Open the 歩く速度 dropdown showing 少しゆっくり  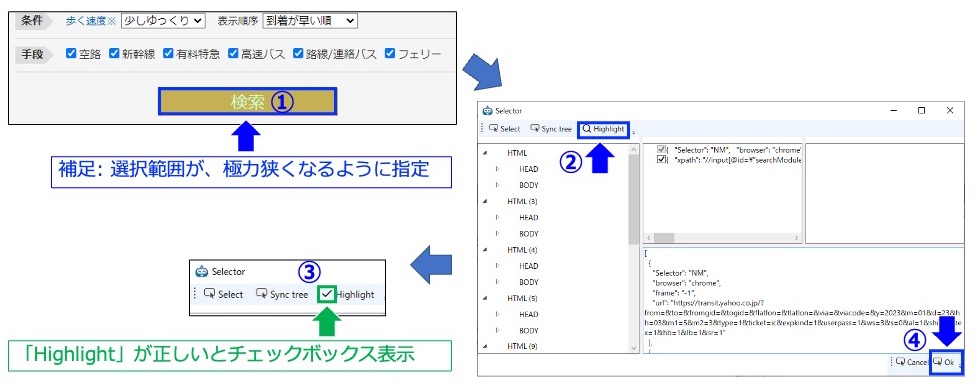tap(162, 21)
